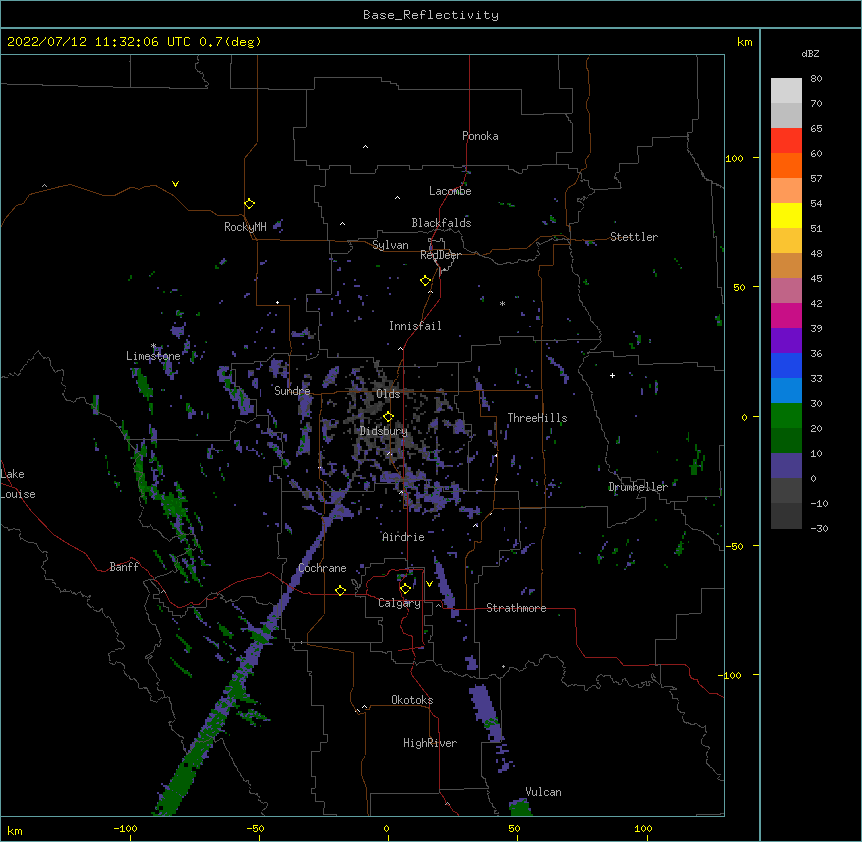The image size is (862, 842).
Task: Click the yellow marker northeast of RockyMH
Action: pyautogui.click(x=250, y=203)
